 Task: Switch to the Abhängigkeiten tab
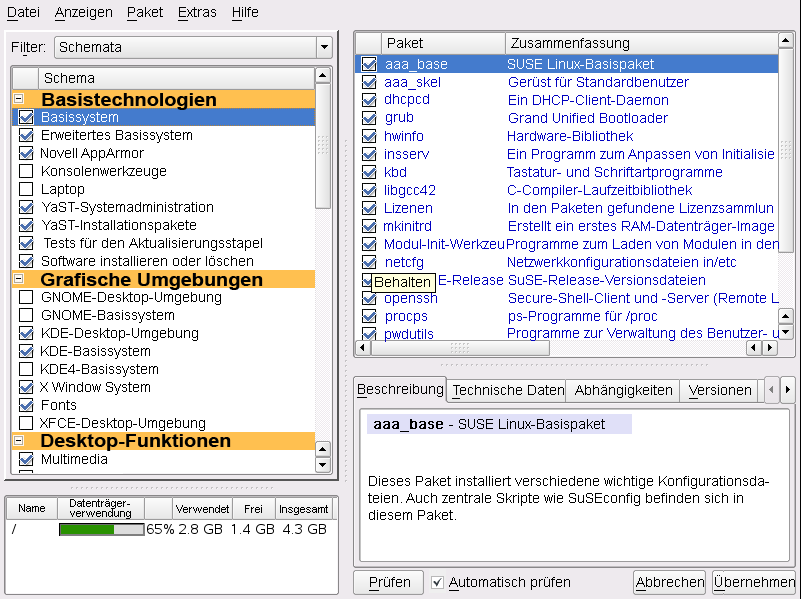pyautogui.click(x=623, y=390)
